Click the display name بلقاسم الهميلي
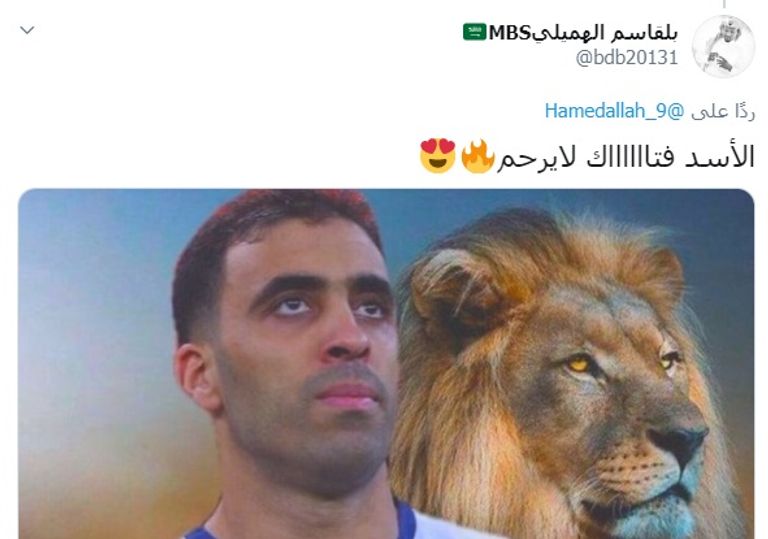This screenshot has width=768, height=539. (x=605, y=32)
